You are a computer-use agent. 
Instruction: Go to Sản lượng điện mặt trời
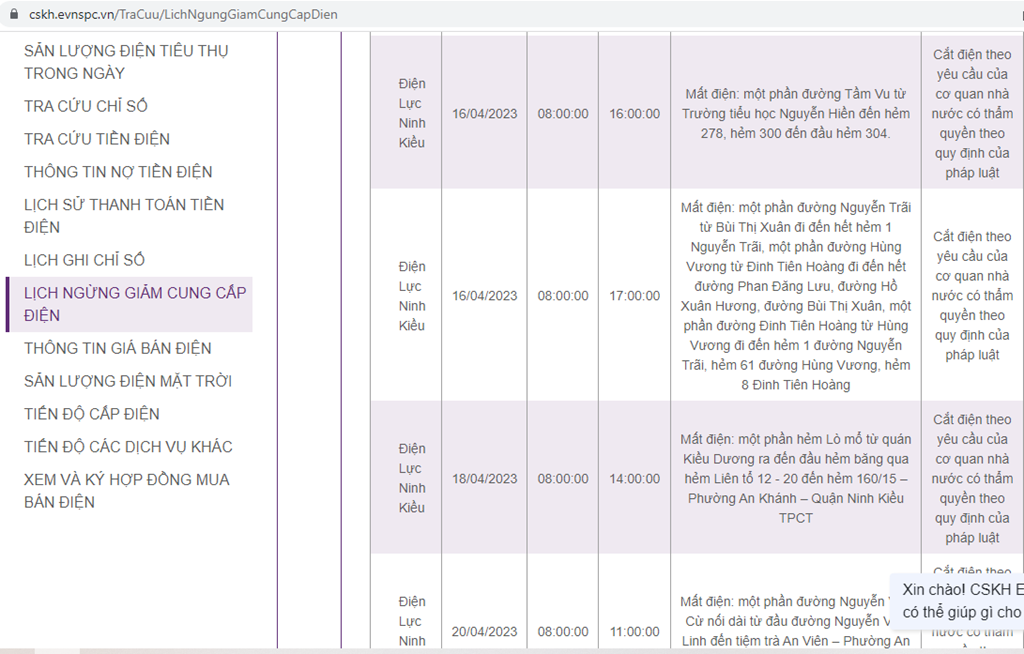pyautogui.click(x=128, y=381)
